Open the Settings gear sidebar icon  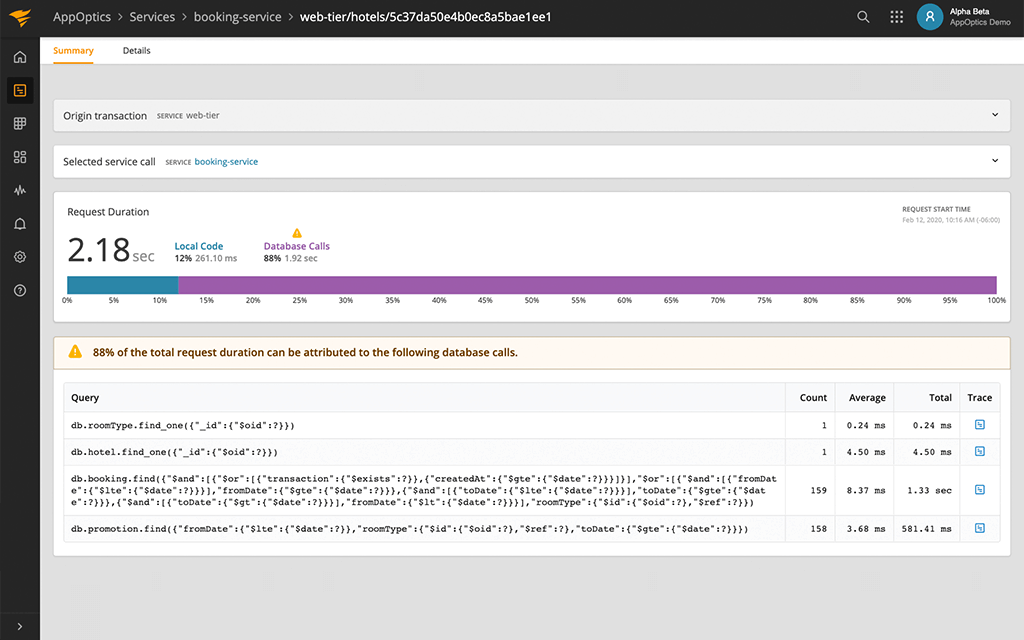coord(20,257)
